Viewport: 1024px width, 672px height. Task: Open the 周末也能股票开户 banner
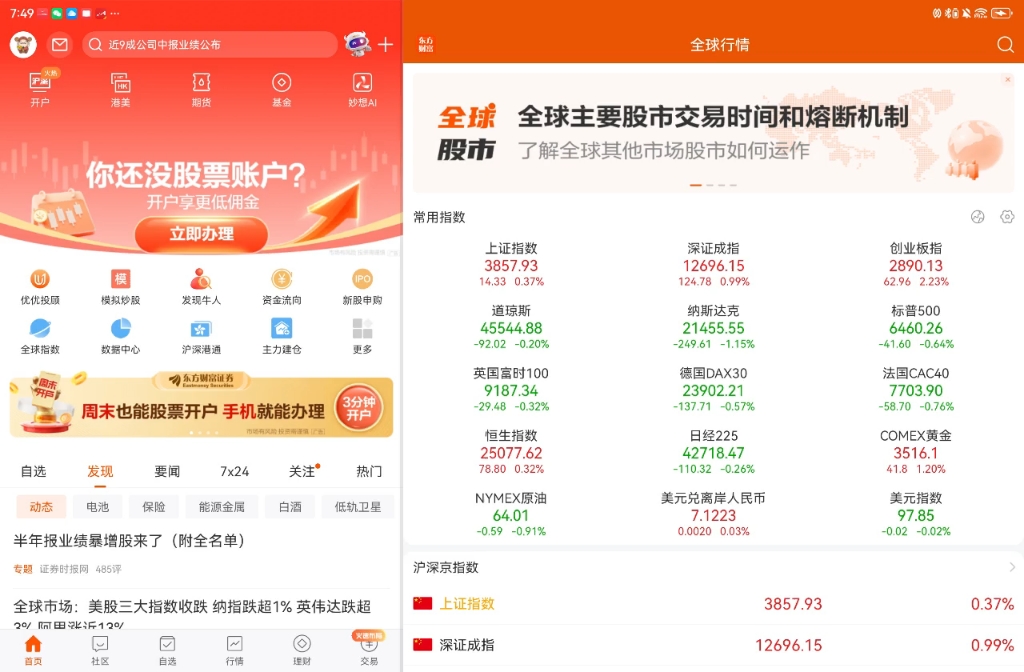point(201,405)
